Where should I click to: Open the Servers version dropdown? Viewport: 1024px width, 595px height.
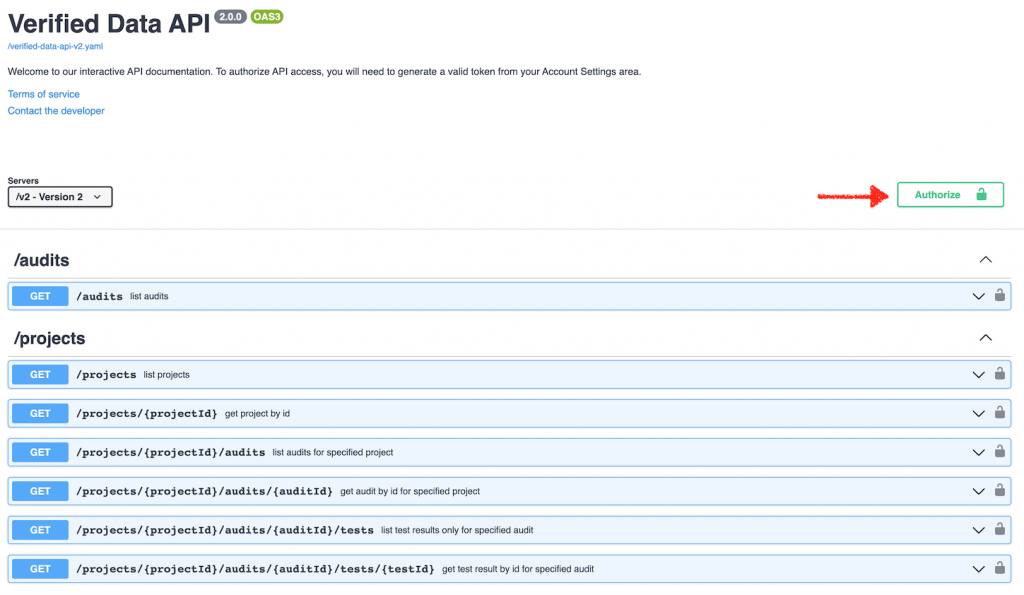click(59, 197)
